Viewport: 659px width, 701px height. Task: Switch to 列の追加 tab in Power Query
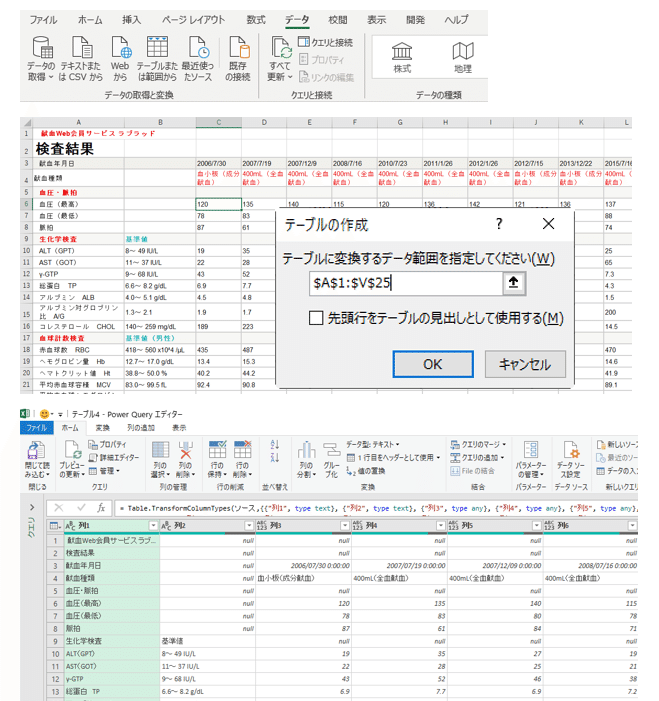click(140, 428)
